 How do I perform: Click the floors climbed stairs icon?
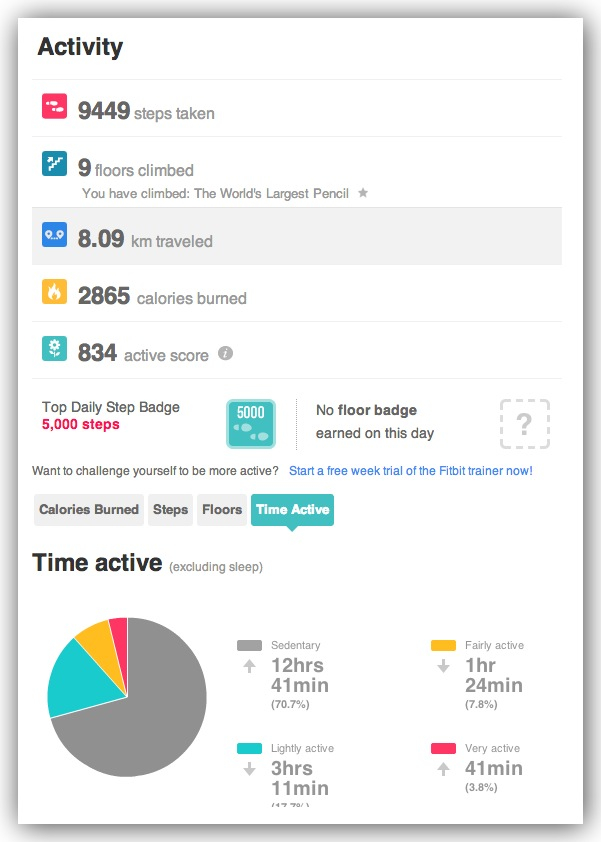54,164
